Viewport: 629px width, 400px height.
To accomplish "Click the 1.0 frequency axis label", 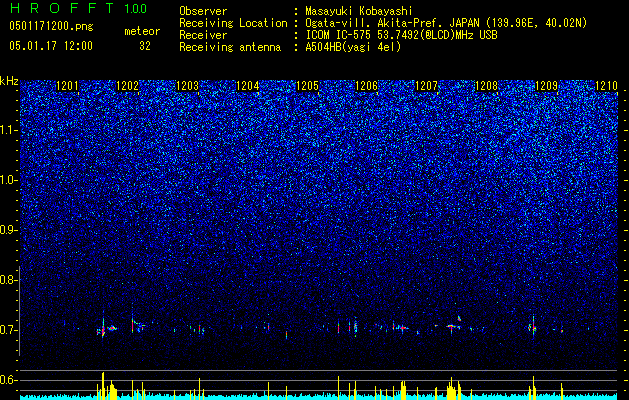I will click(x=9, y=181).
